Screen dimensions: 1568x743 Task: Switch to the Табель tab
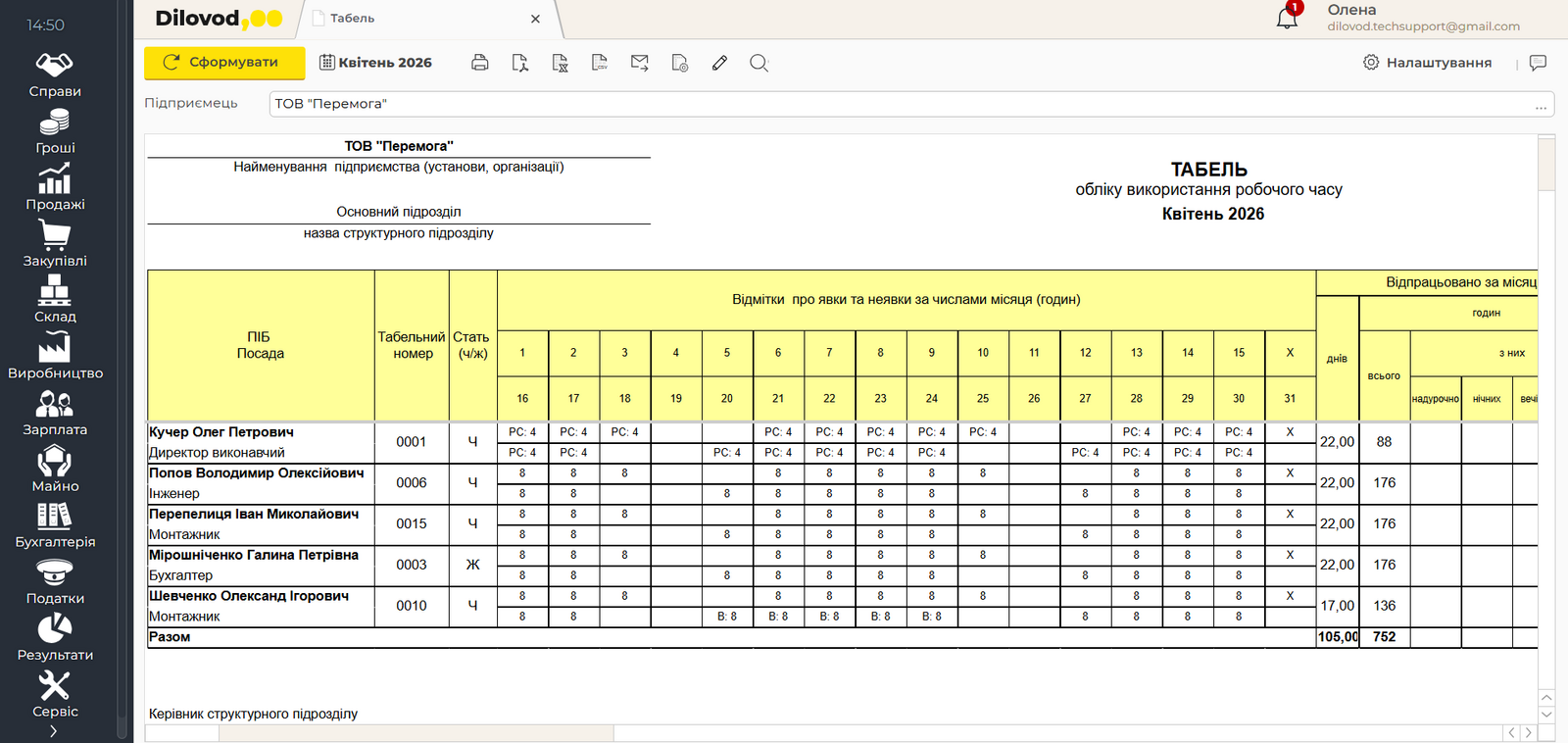pos(352,19)
